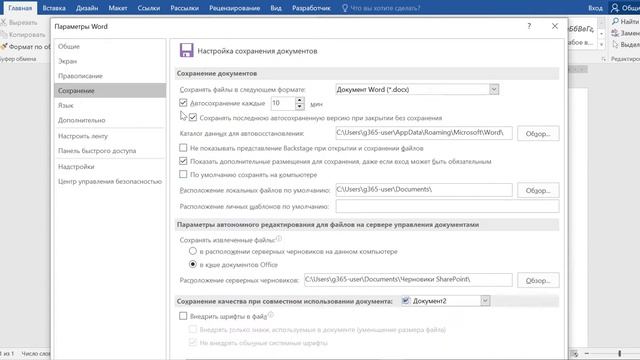Screen dimensions: 640x360
Task: Click the lightbulb Tell Me icon
Action: click(345, 8)
